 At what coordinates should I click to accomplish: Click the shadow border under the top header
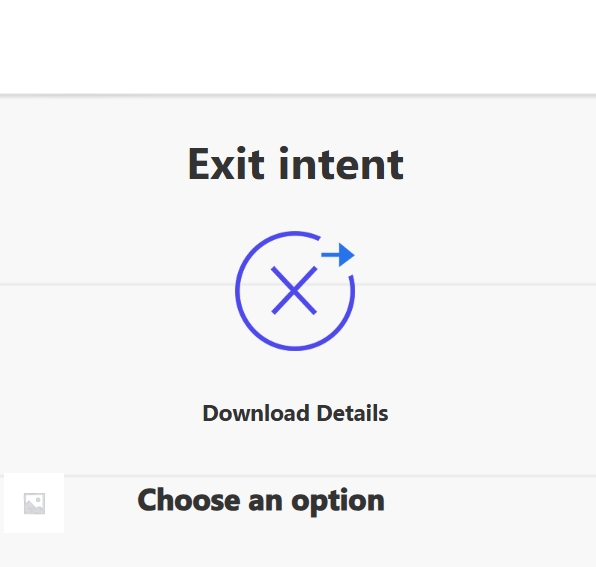click(x=298, y=95)
